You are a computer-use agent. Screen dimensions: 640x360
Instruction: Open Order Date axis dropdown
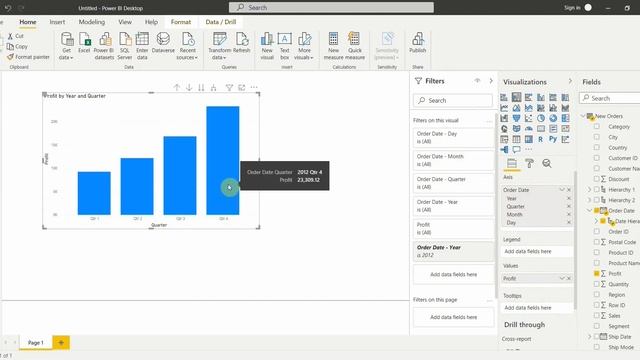click(x=562, y=190)
